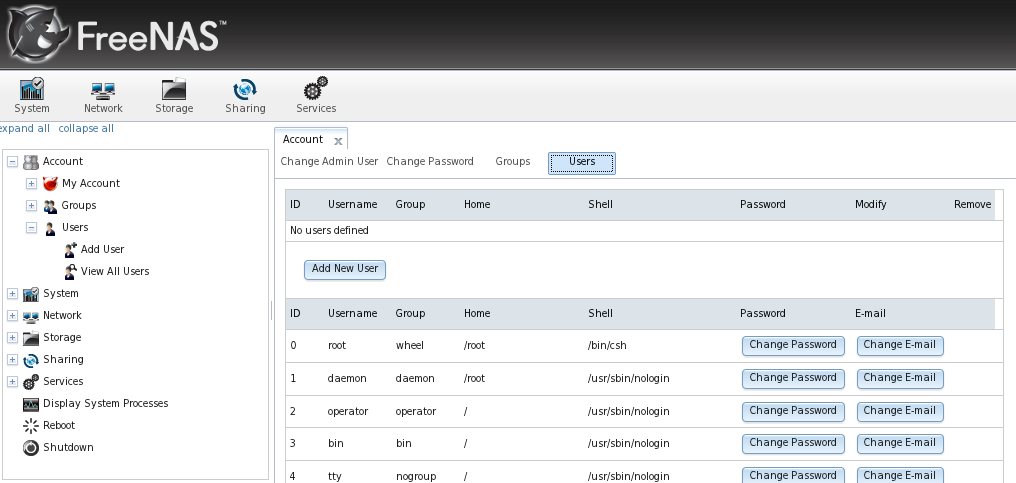Change e-mail for tty user

(900, 475)
